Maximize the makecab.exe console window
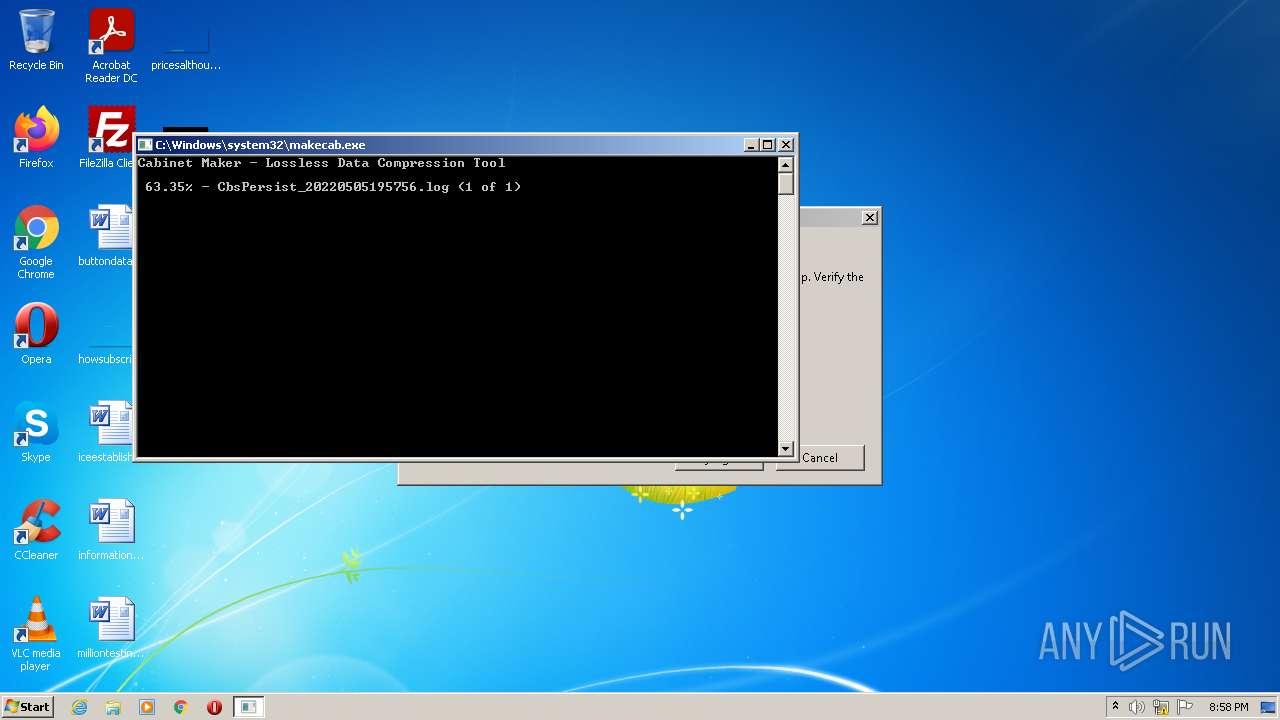Viewport: 1280px width, 720px height. click(767, 145)
